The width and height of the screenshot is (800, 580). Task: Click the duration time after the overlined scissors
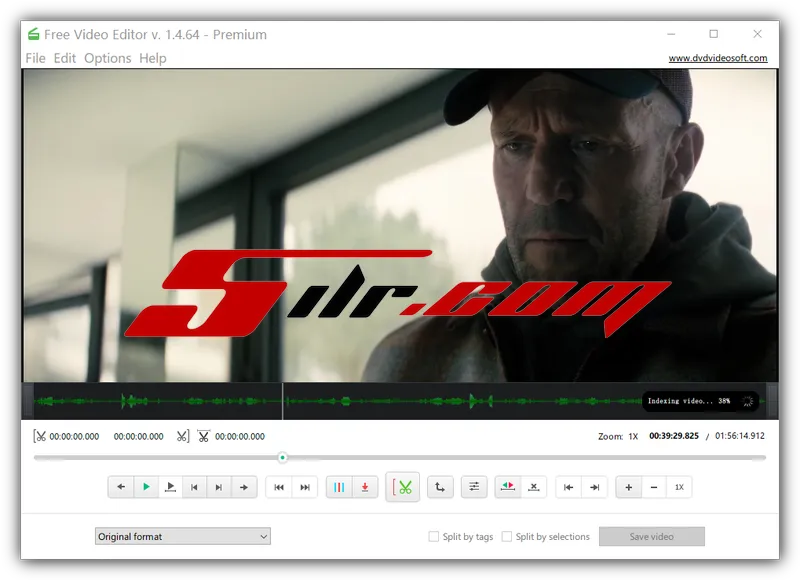pos(240,437)
